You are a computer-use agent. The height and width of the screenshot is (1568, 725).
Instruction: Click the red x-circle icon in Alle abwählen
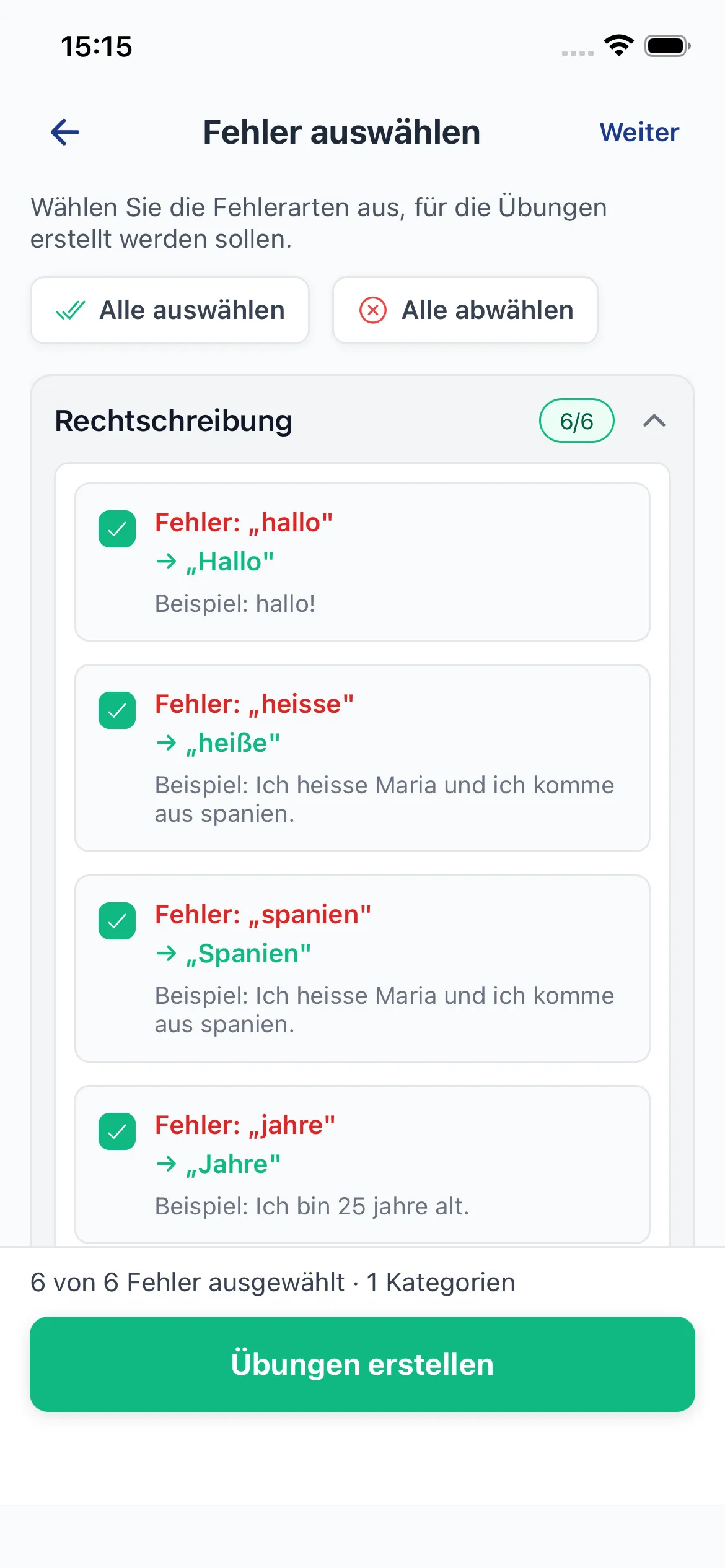372,310
